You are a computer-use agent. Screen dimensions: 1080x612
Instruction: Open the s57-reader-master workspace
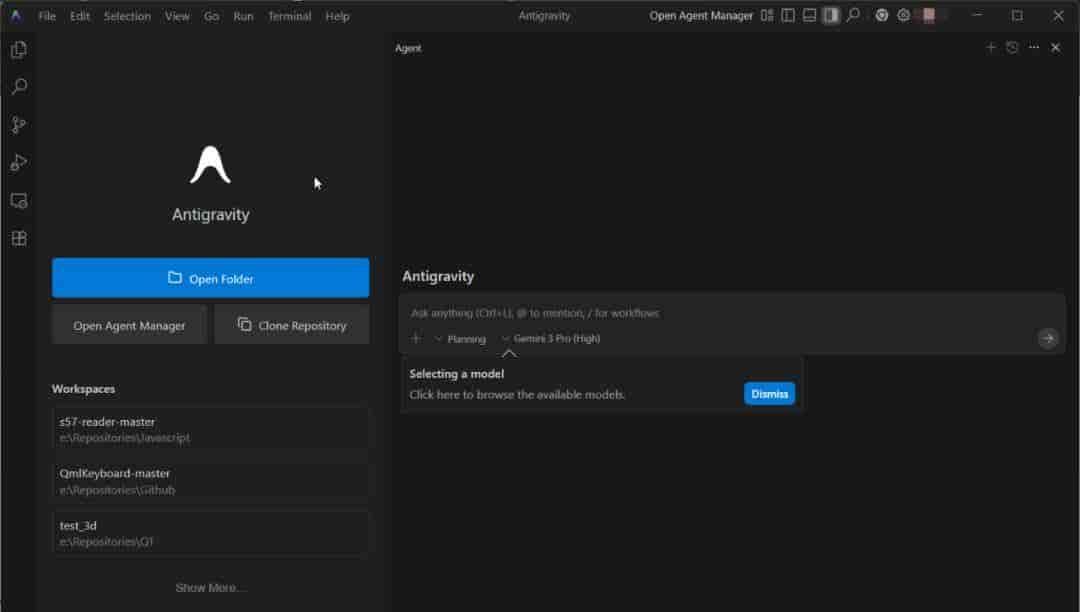[209, 429]
